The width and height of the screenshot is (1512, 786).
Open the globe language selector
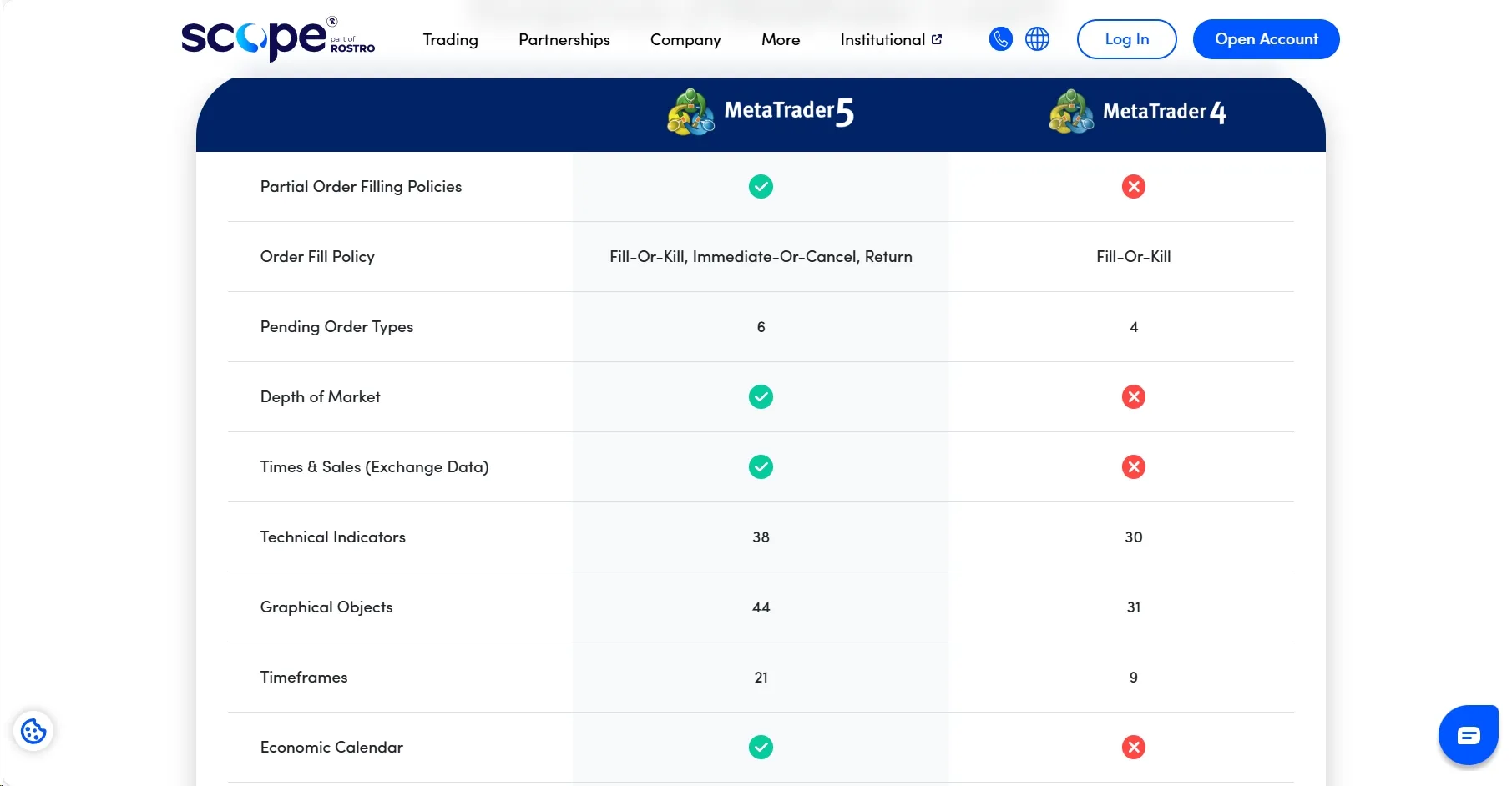click(1037, 39)
